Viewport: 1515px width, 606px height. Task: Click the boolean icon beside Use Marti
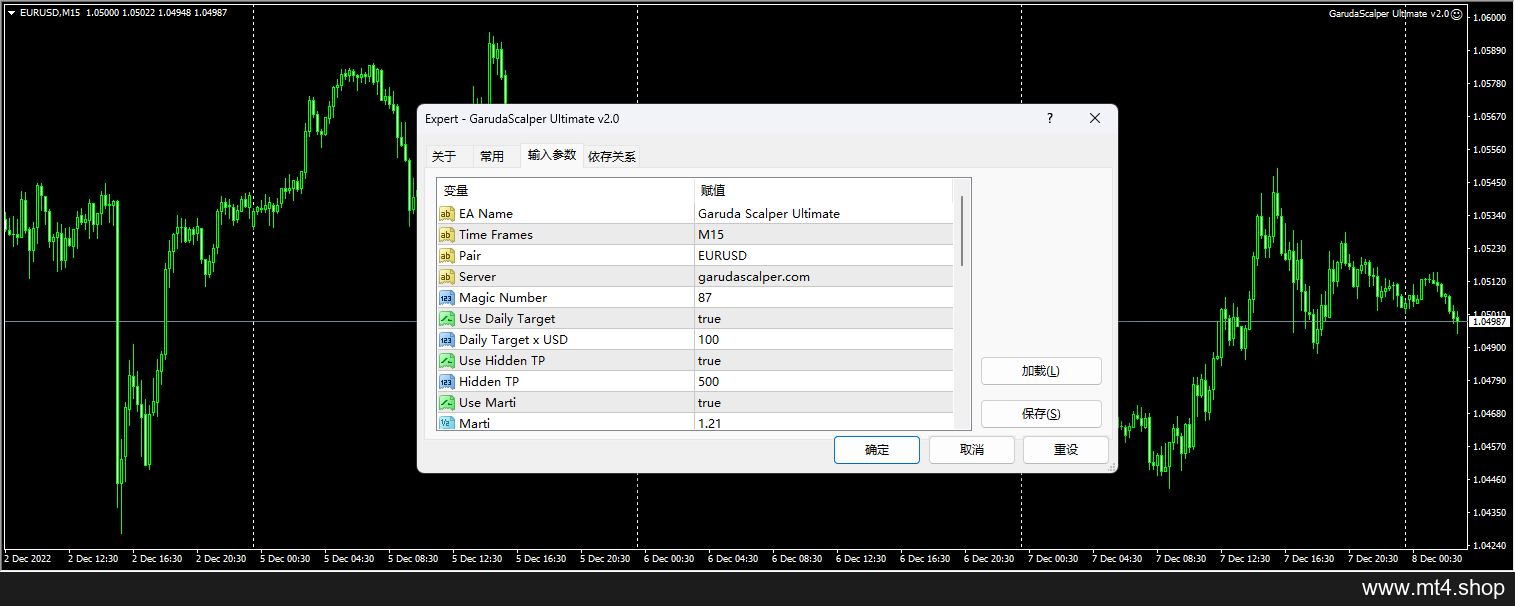pos(447,403)
